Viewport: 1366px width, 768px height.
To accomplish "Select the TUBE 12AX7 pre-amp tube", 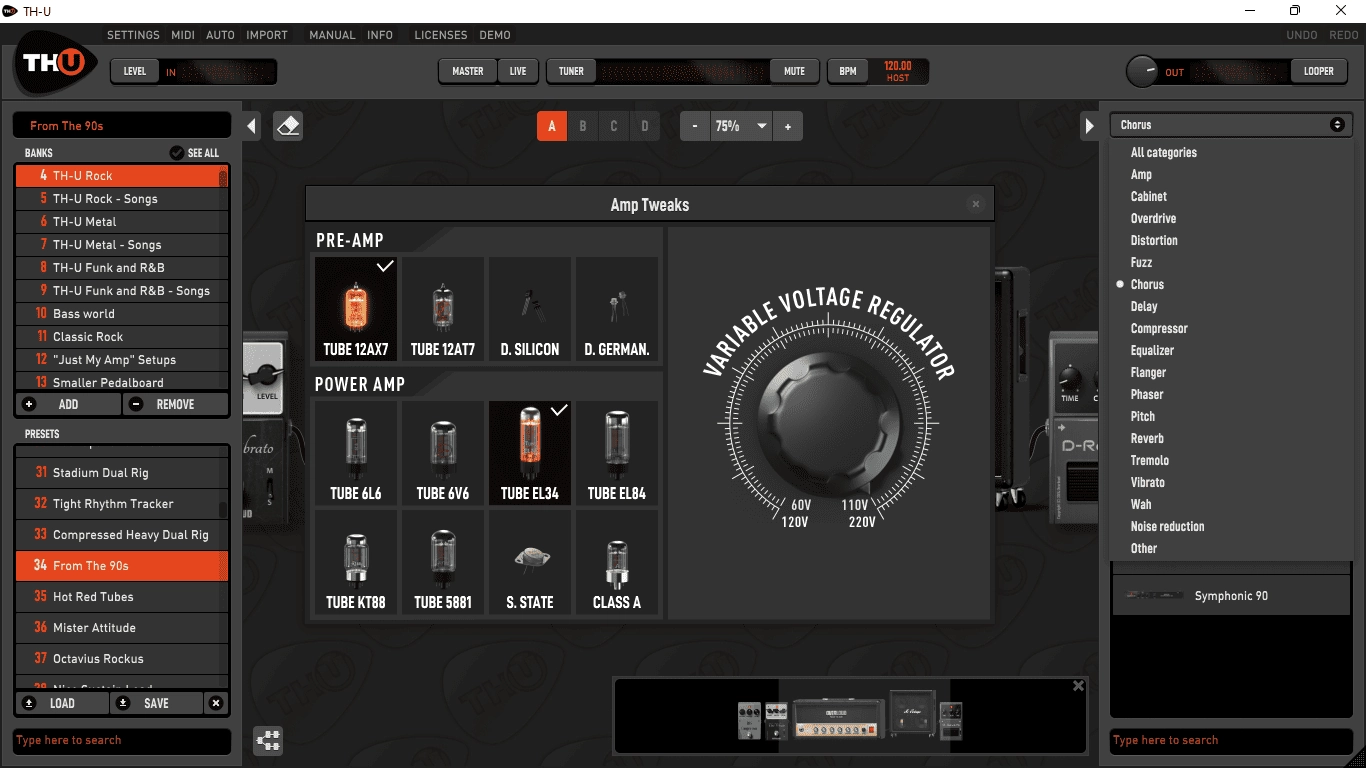I will (356, 309).
